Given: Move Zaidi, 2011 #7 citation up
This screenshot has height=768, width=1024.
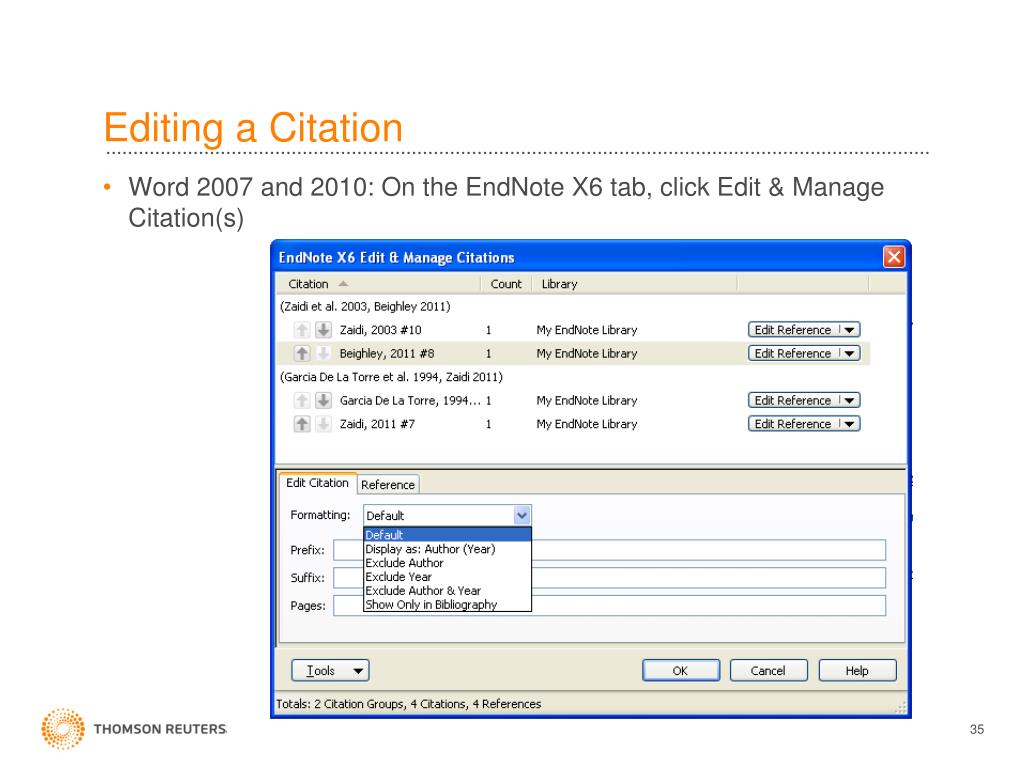Looking at the screenshot, I should (x=302, y=424).
